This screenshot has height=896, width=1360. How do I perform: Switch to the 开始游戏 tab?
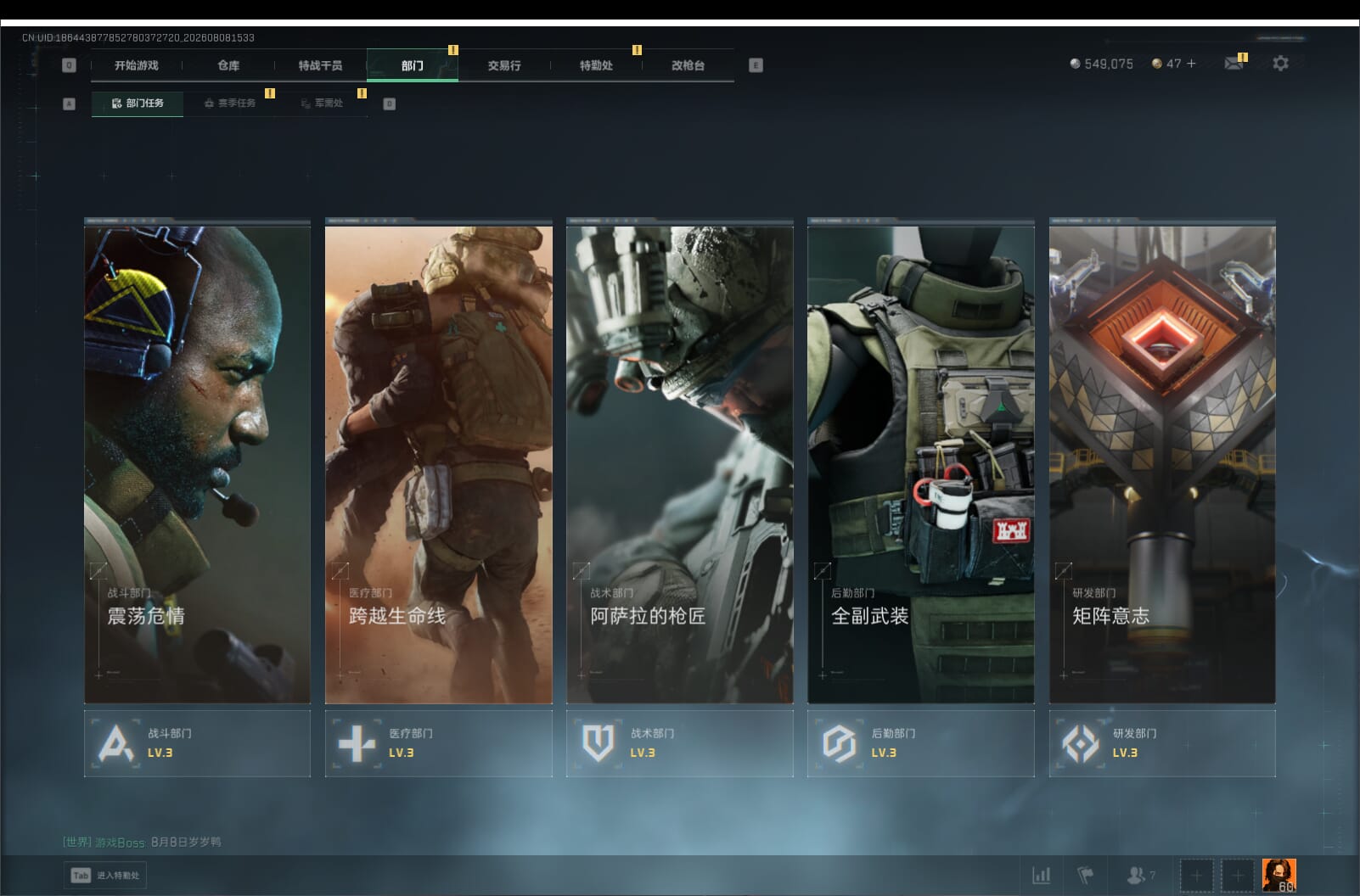tap(137, 65)
